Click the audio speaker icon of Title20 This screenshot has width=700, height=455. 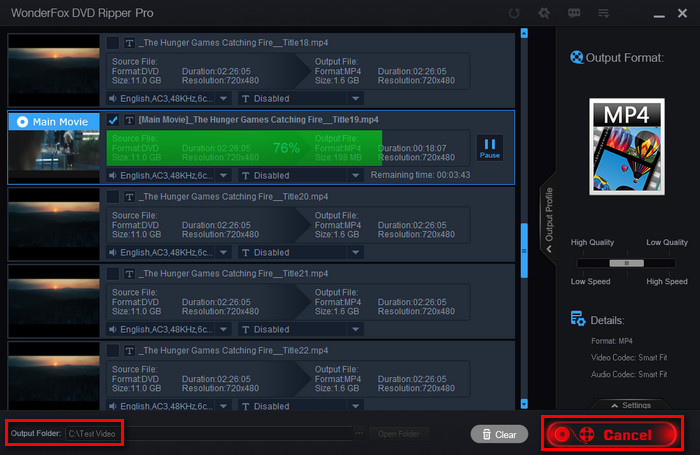coord(113,252)
